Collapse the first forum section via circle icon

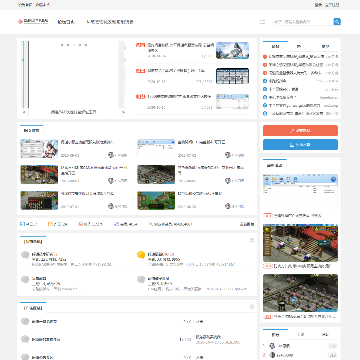tap(252, 240)
